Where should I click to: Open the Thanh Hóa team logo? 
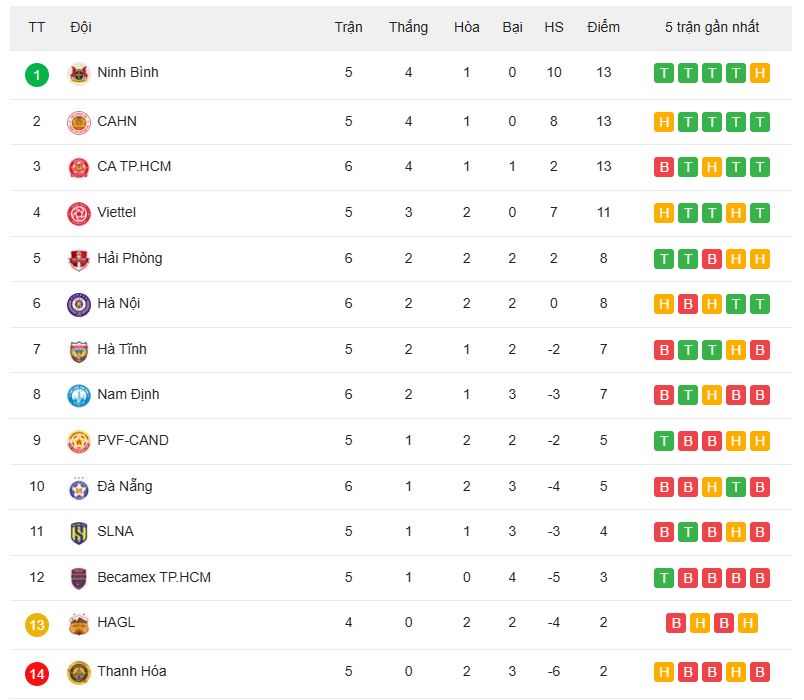79,672
